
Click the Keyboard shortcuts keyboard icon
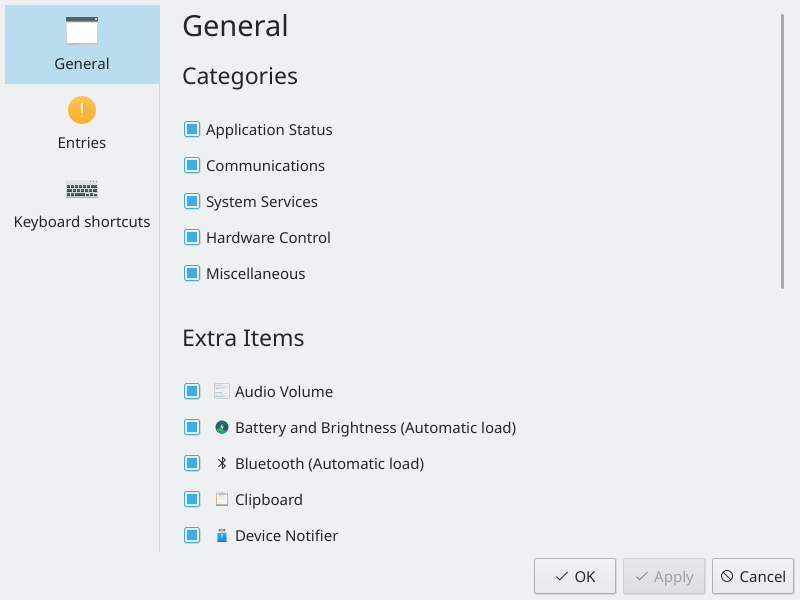[x=81, y=189]
